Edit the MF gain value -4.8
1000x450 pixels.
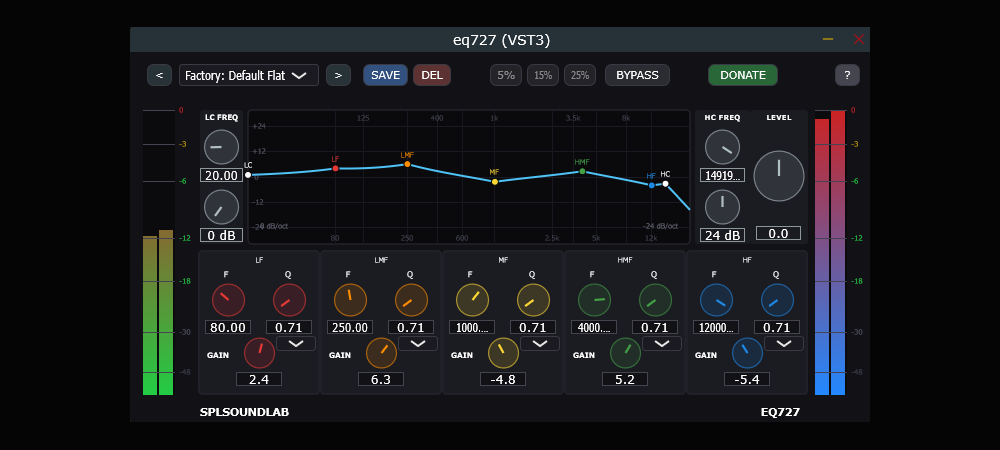pyautogui.click(x=503, y=379)
